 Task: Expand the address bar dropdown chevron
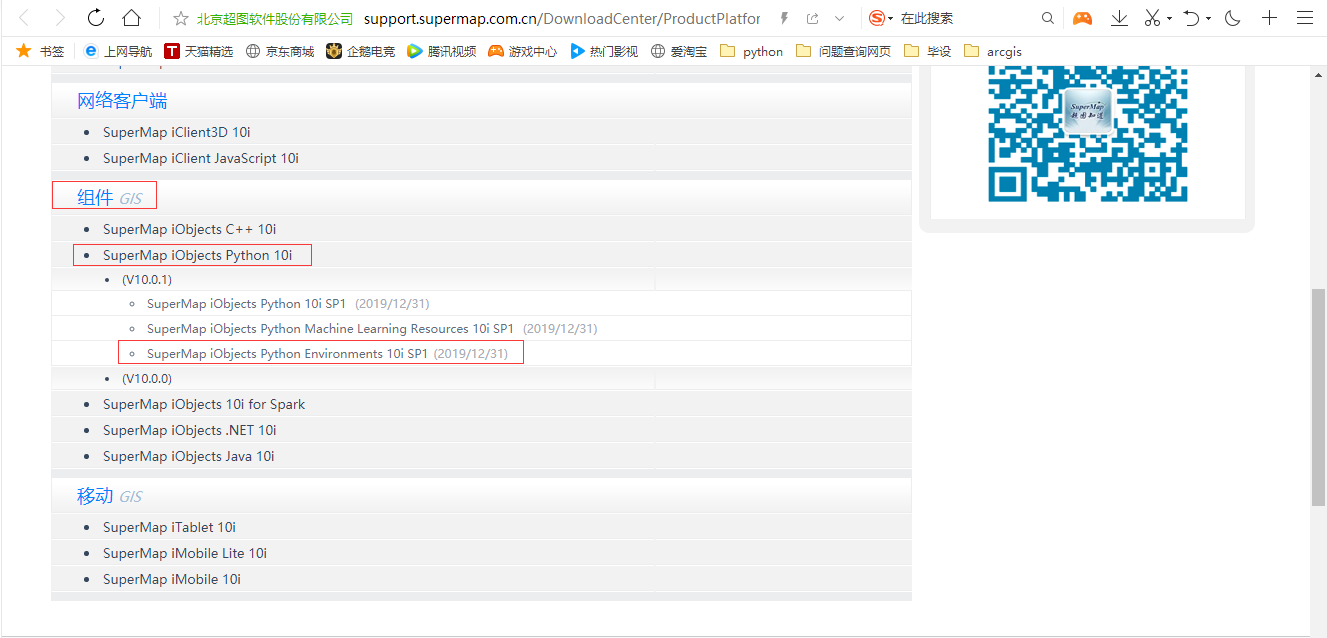click(x=839, y=18)
